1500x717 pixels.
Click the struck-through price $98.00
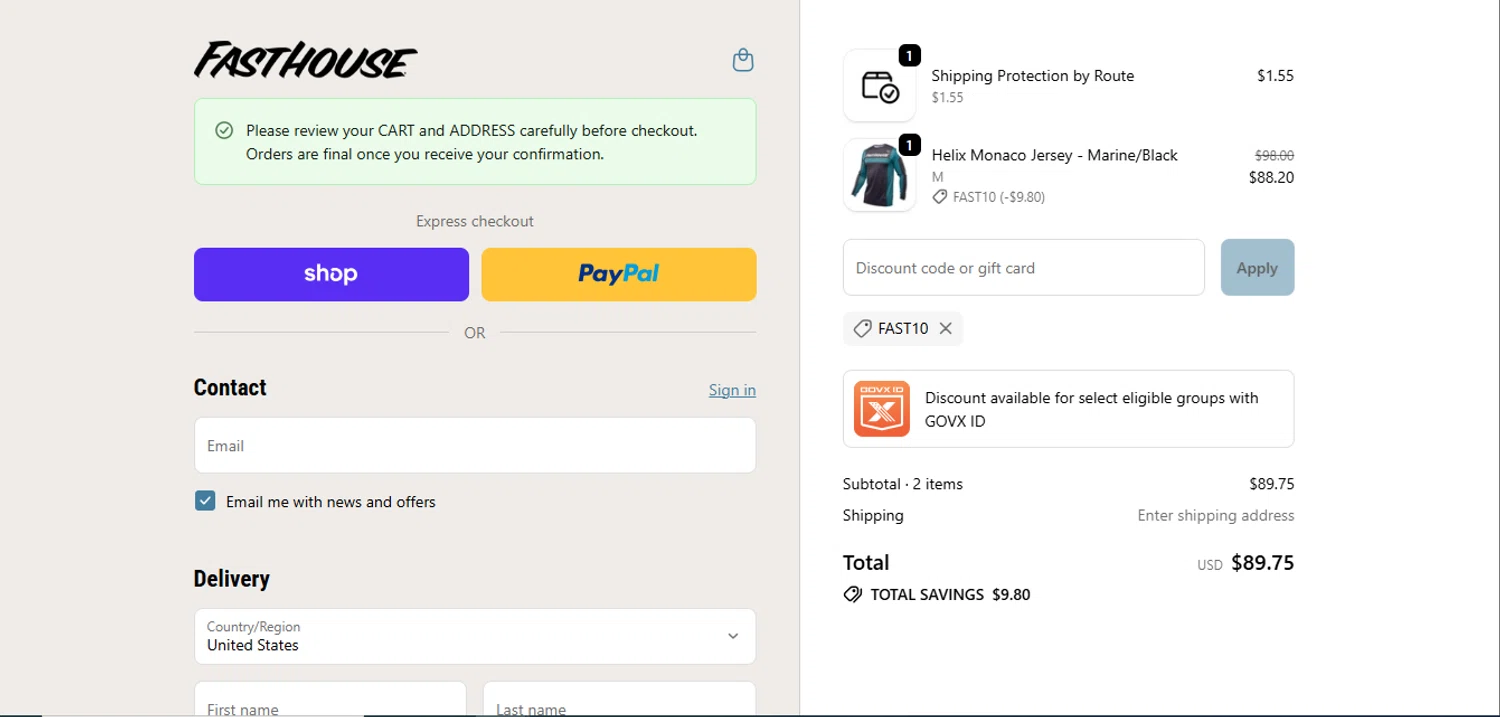coord(1274,155)
